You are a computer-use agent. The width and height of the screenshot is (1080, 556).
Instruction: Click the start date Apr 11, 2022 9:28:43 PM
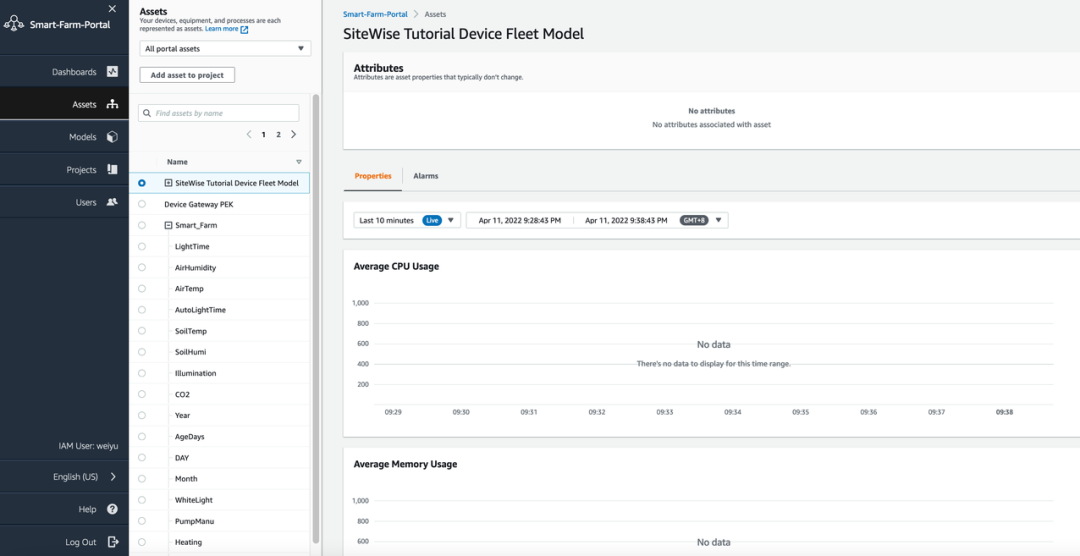[520, 220]
